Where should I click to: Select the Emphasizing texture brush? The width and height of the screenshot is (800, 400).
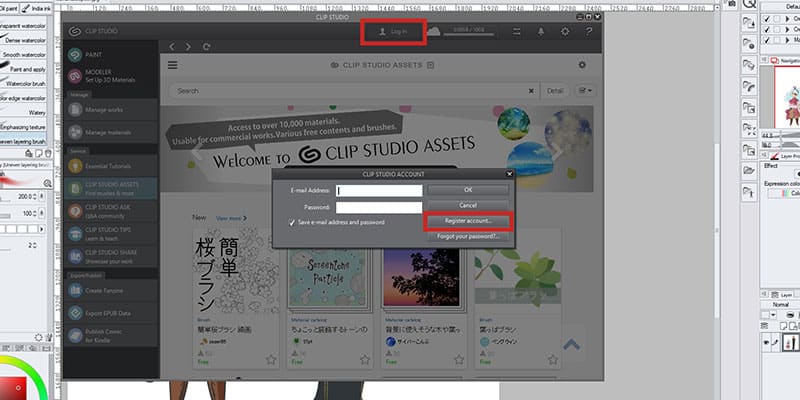click(x=23, y=127)
